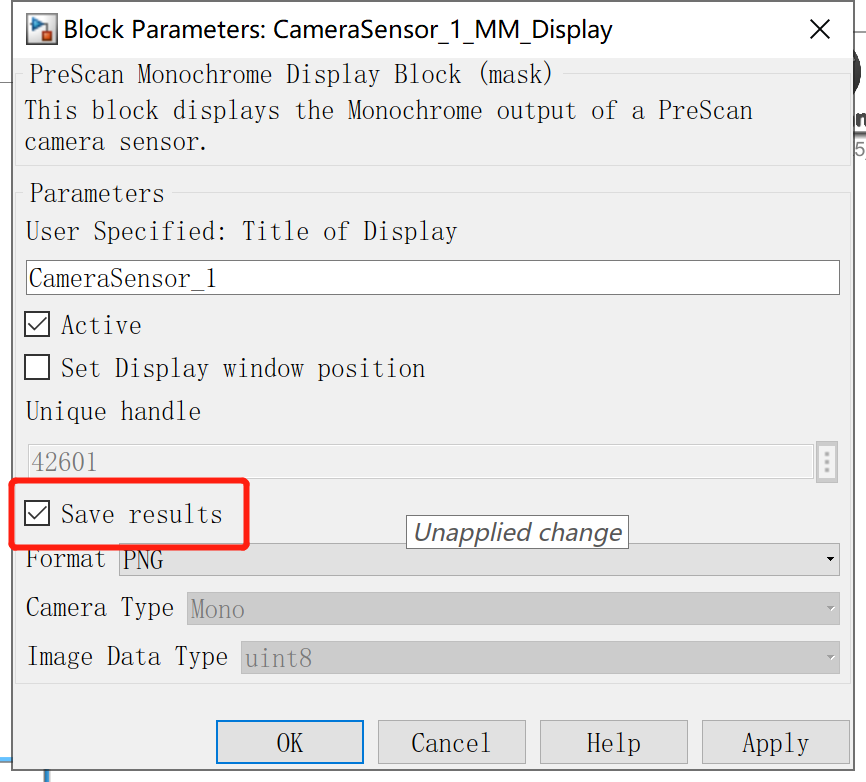Click the Camera Type dropdown arrow
Screen dimensions: 866x782
[x=830, y=609]
